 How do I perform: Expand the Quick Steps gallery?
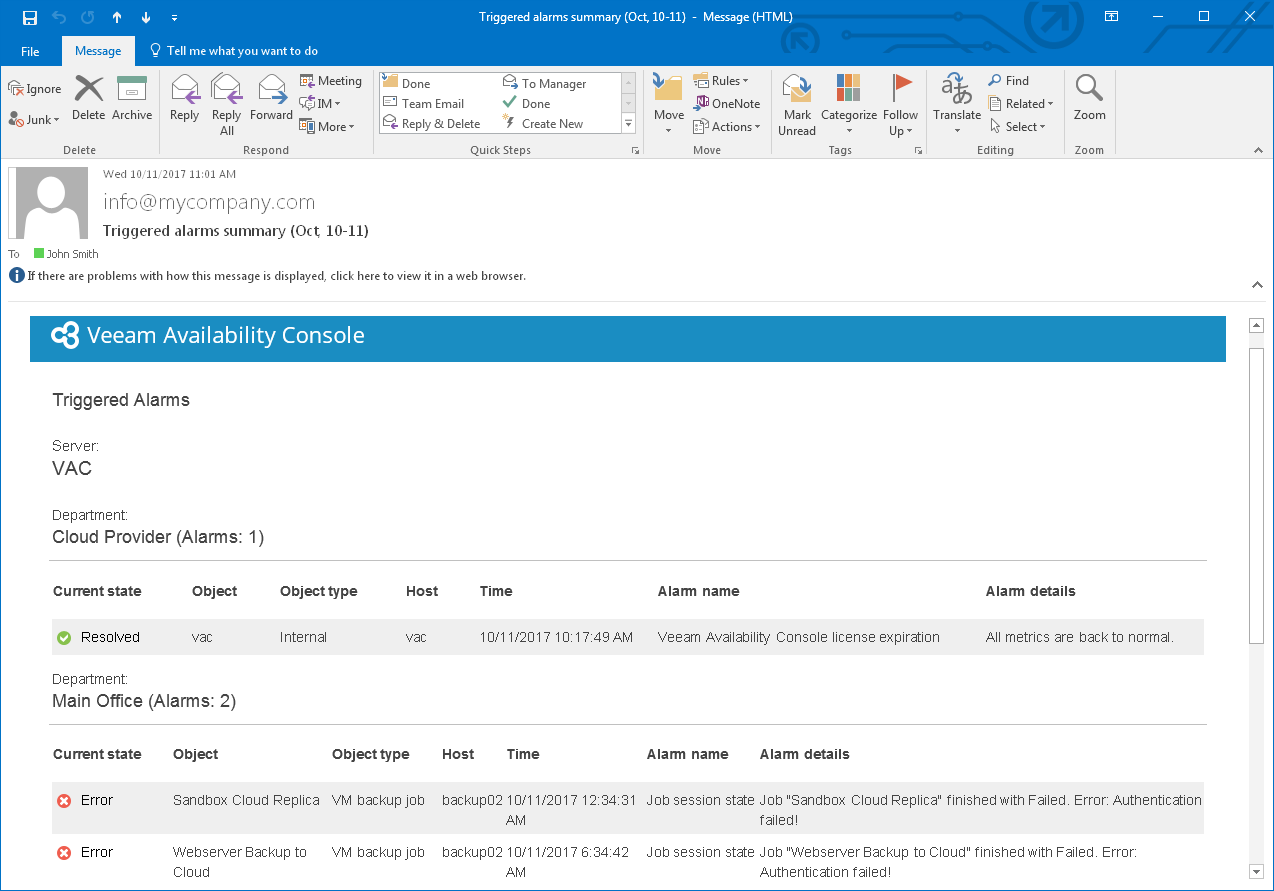pos(629,124)
